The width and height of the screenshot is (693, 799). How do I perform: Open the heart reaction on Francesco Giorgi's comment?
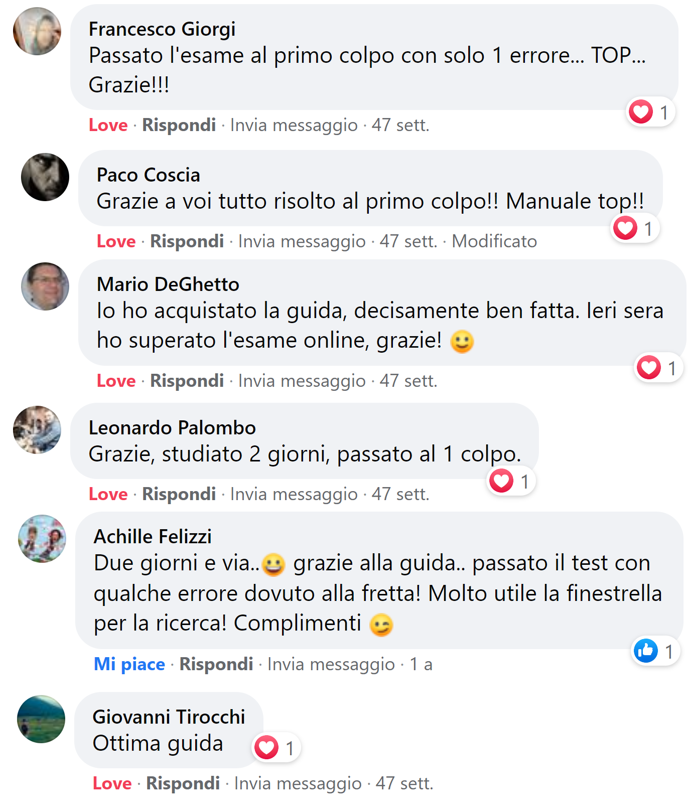(650, 112)
